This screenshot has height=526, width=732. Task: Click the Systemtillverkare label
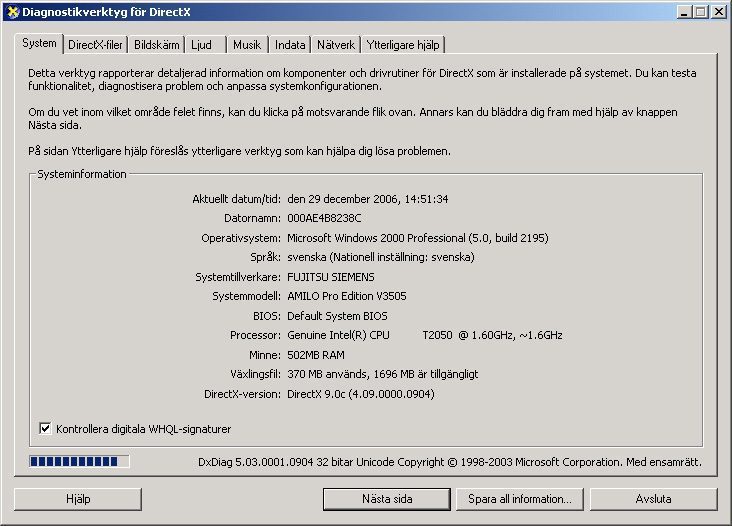click(x=238, y=277)
